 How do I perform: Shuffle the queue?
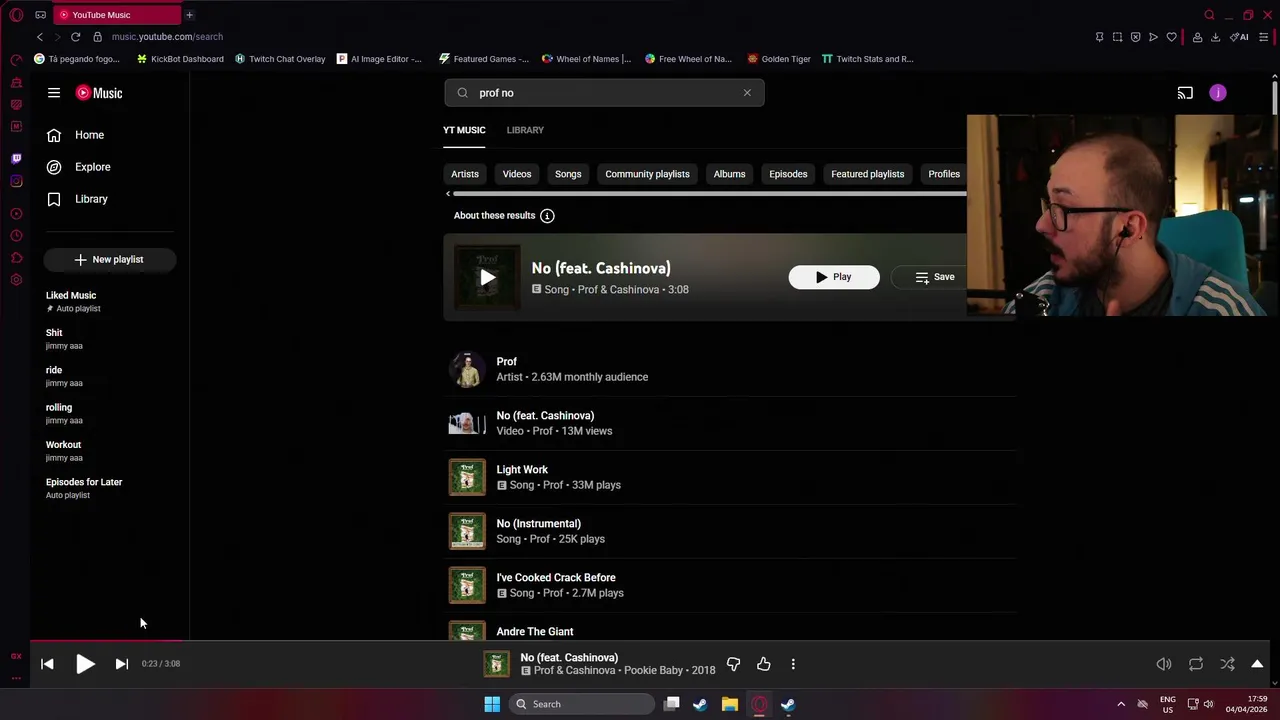pos(1227,664)
